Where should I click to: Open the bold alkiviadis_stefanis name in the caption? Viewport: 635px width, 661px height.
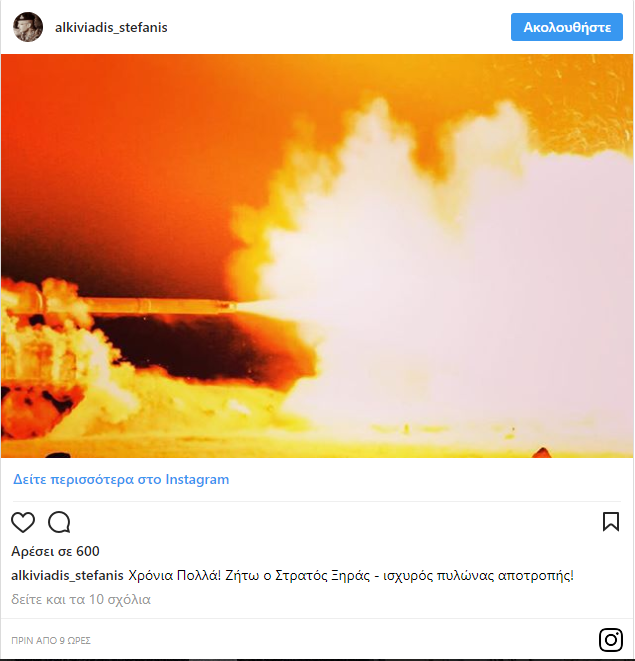[x=67, y=575]
